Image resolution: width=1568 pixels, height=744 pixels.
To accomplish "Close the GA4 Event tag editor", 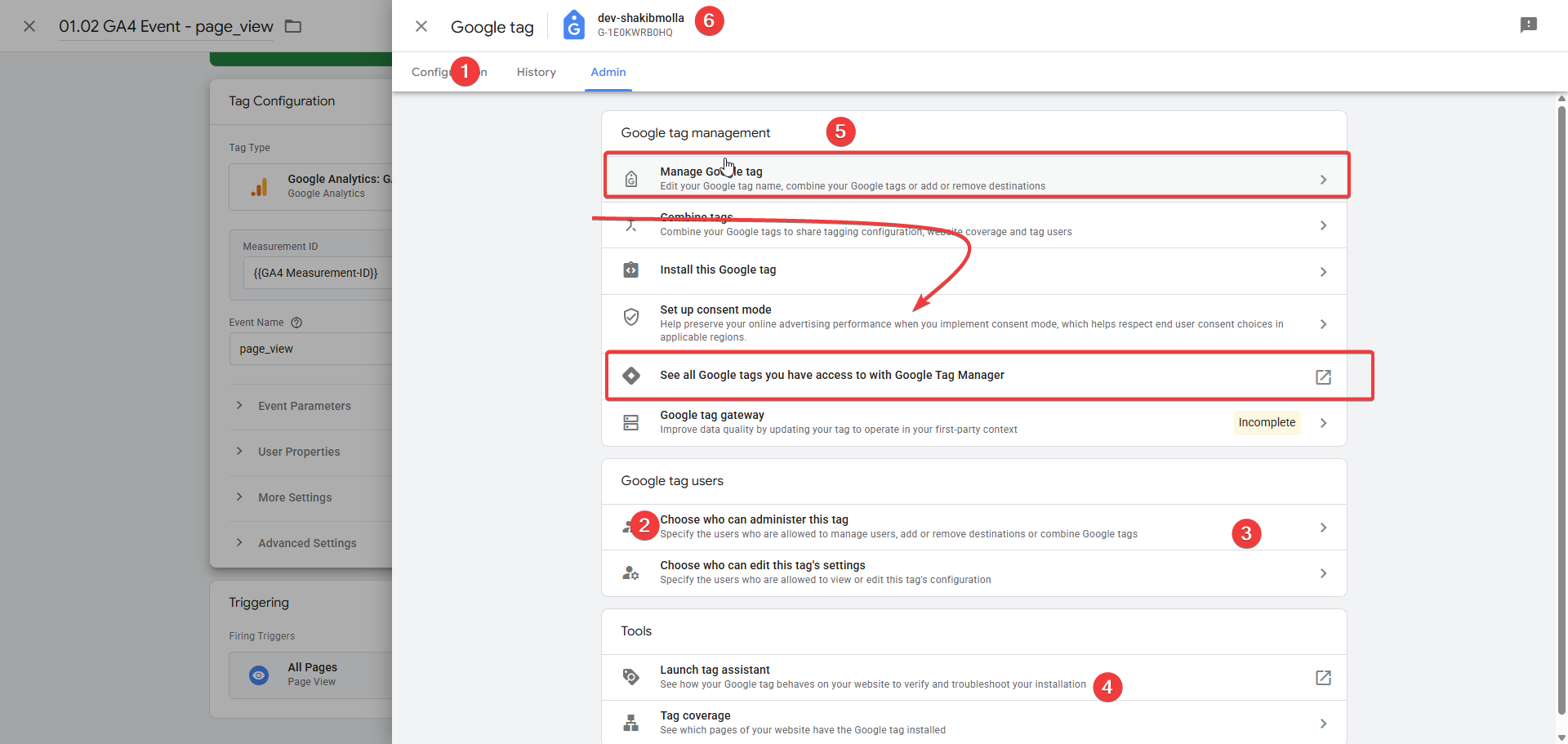I will pos(29,26).
